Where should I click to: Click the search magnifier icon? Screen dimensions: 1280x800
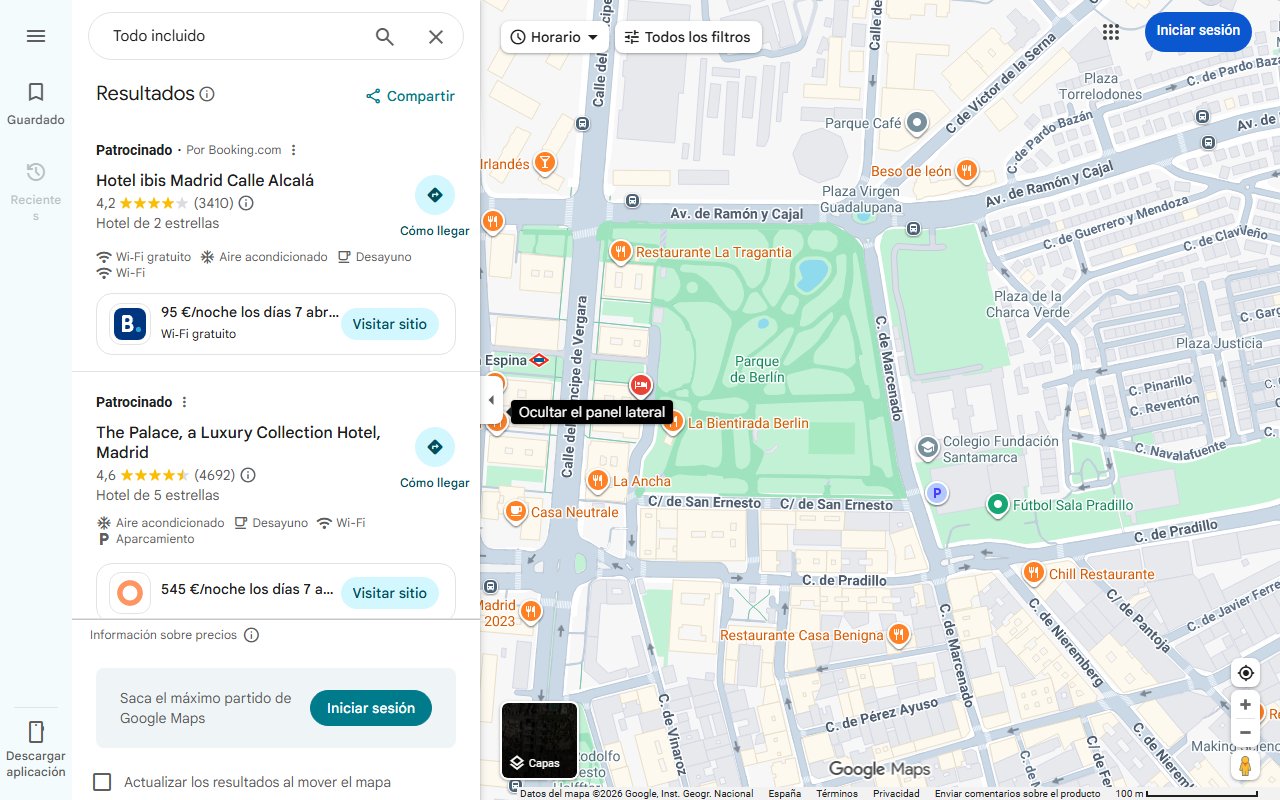(x=384, y=36)
